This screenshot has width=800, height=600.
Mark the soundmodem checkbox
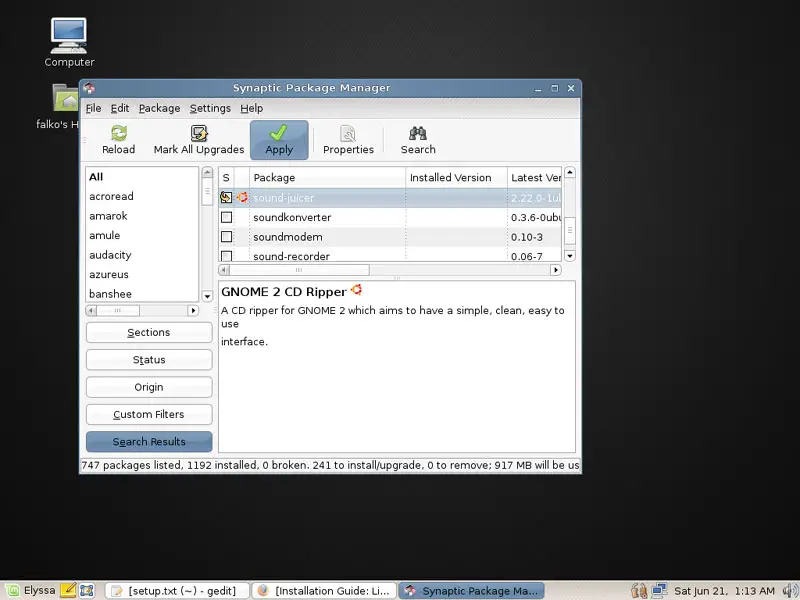227,237
